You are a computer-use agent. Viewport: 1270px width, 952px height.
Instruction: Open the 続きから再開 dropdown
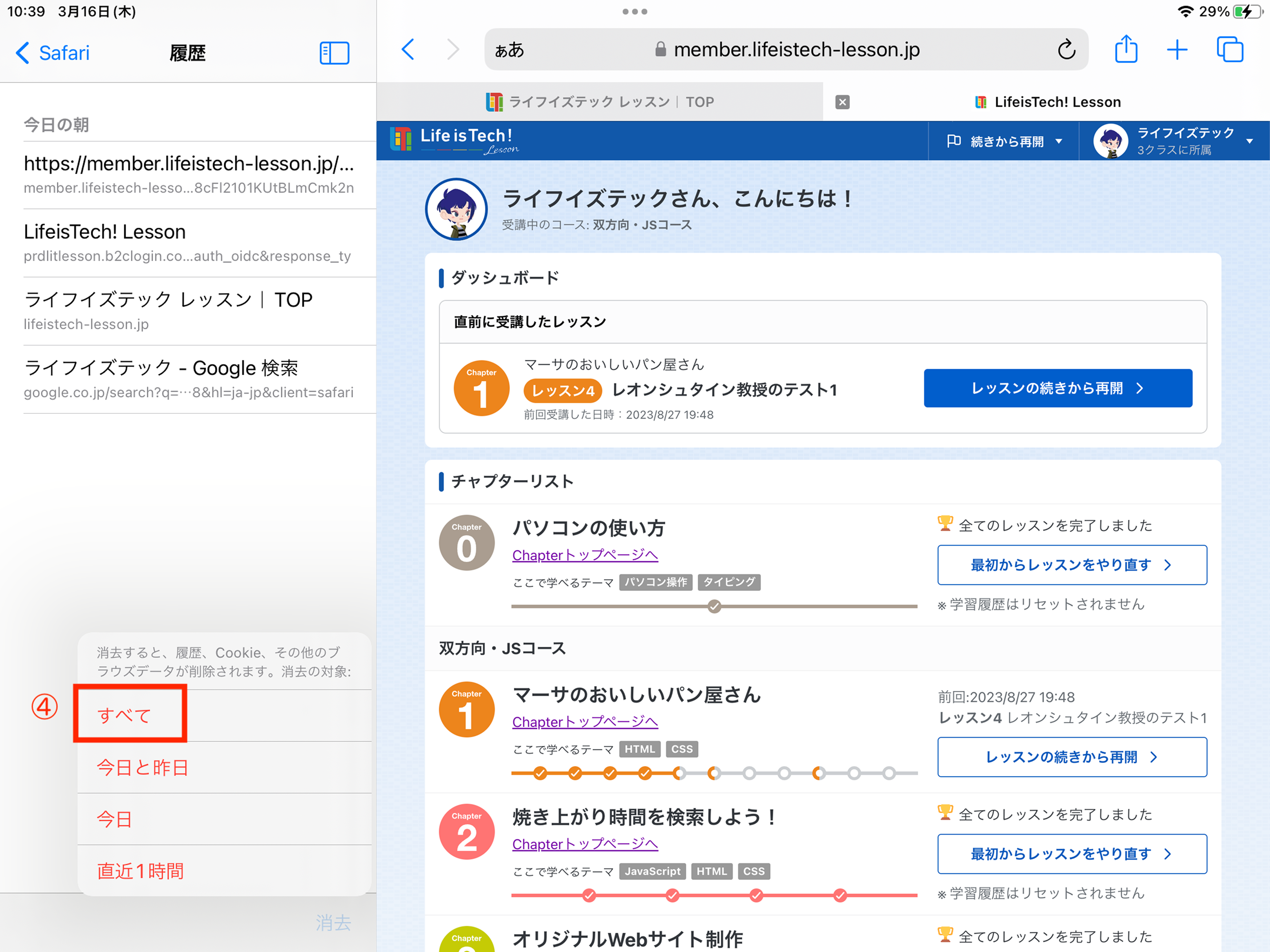pos(1004,141)
